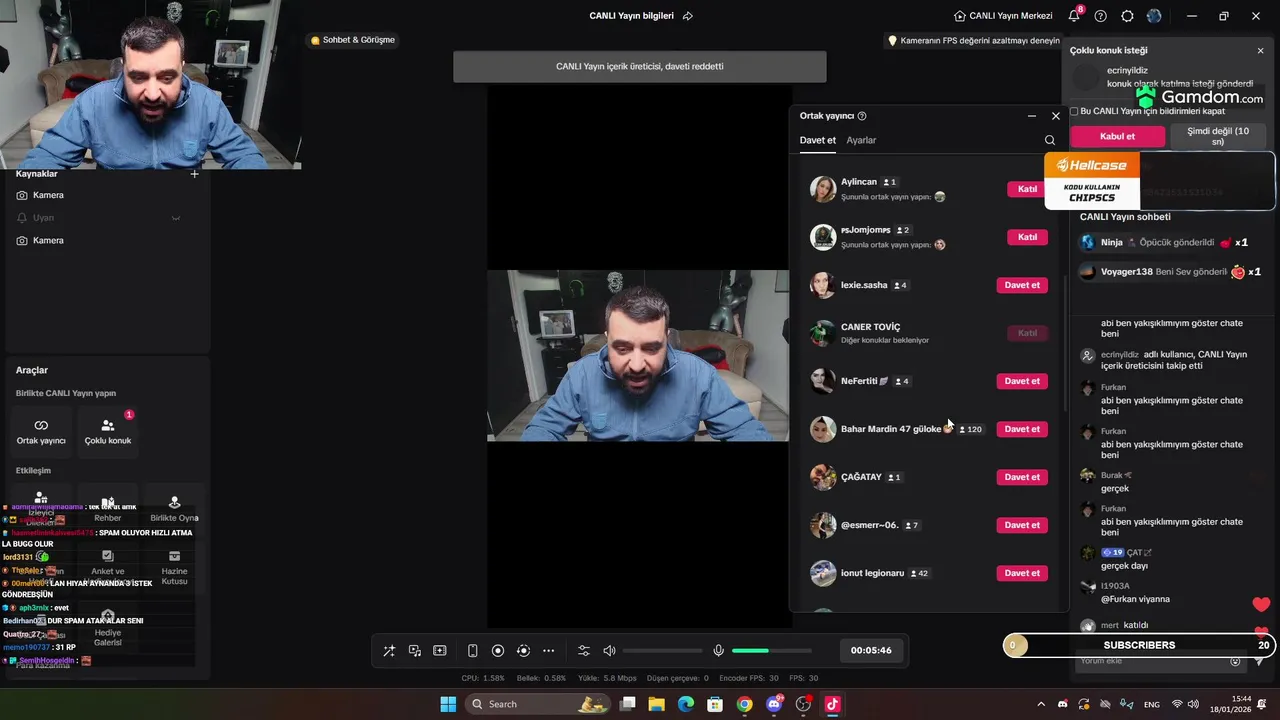Open the Birlikte Oyna tool
The width and height of the screenshot is (1280, 720).
tap(175, 508)
